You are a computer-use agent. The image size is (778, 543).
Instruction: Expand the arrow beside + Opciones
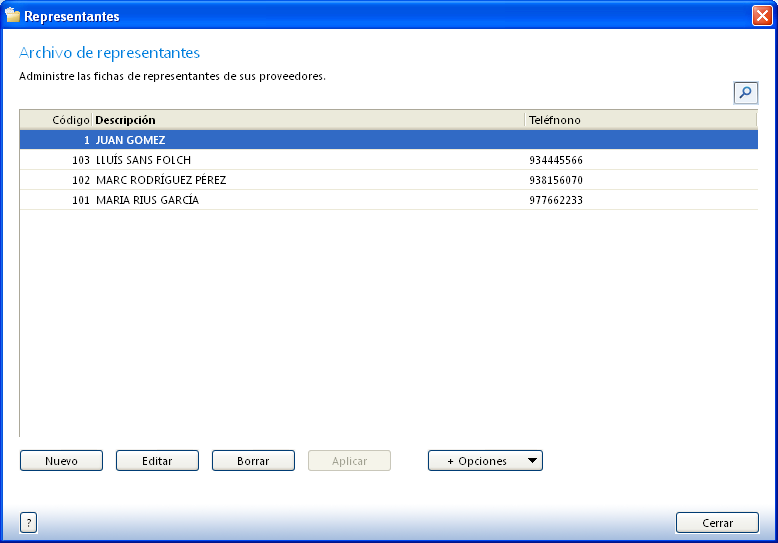pos(532,461)
